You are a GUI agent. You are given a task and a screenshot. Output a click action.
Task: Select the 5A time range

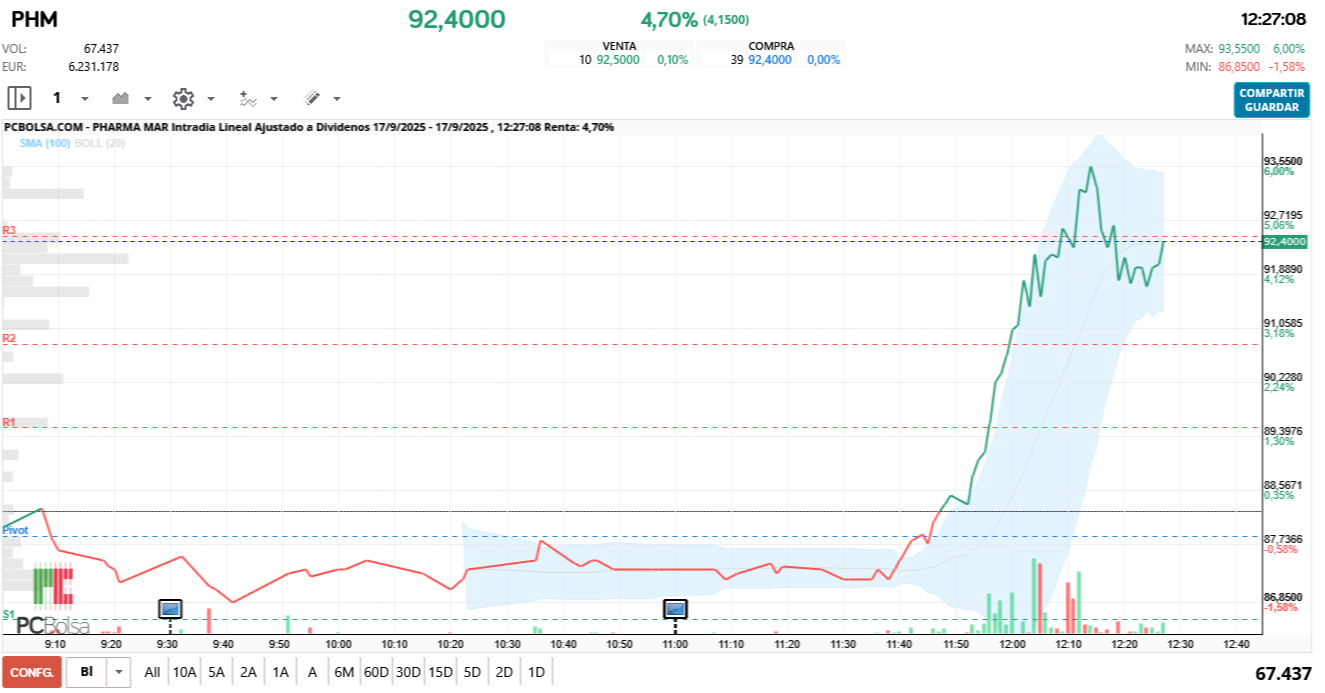(x=216, y=672)
